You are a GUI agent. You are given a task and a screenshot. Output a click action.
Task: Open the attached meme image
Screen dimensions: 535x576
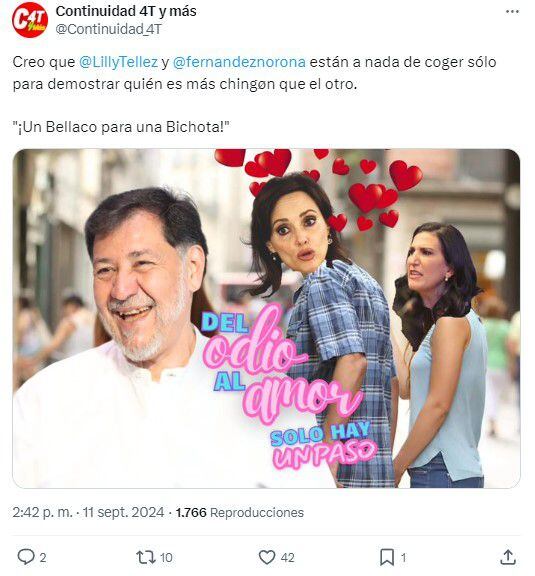[x=266, y=318]
